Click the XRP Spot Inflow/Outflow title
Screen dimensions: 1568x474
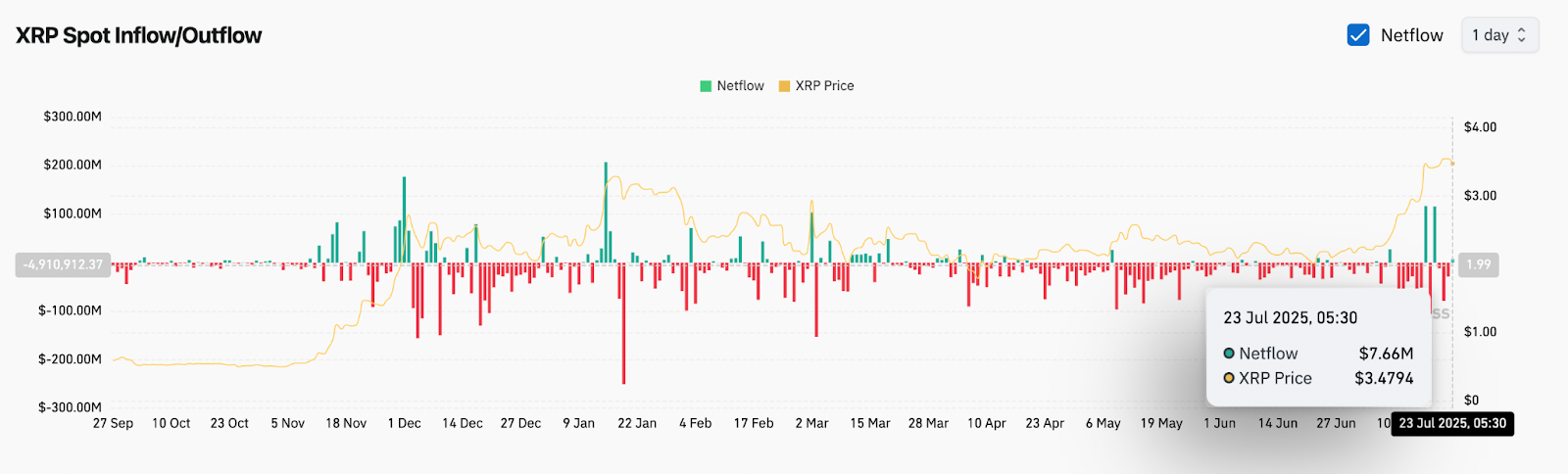139,35
